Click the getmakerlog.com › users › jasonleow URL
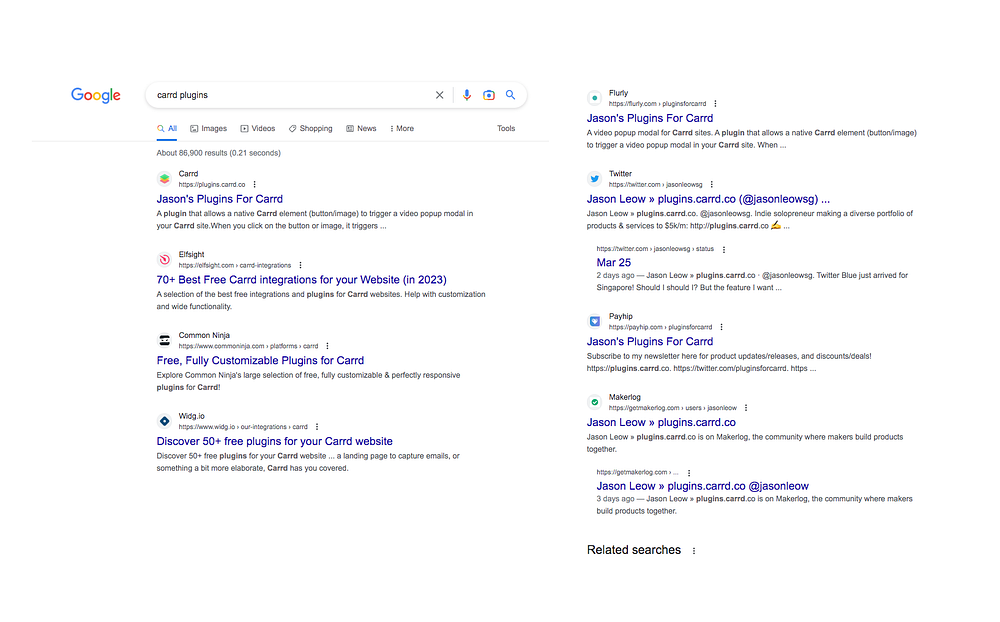Screen dimensions: 1000x622 click(673, 408)
